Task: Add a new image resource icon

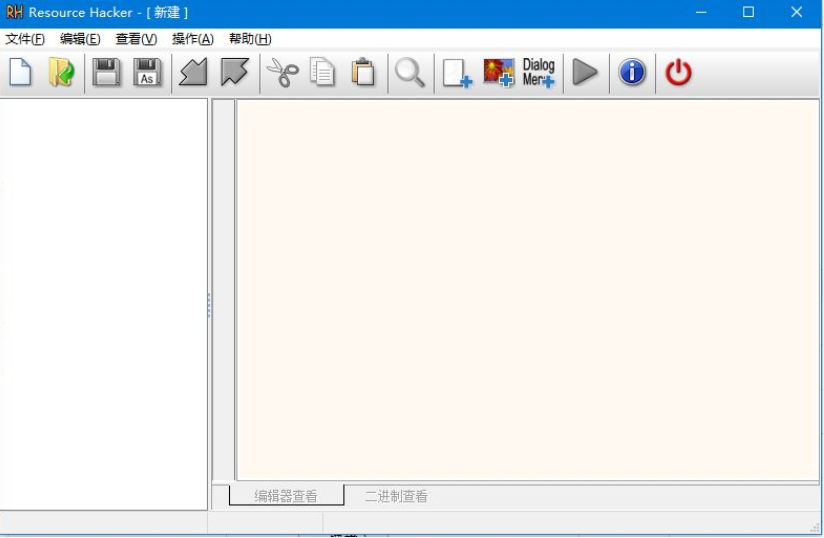Action: click(499, 73)
